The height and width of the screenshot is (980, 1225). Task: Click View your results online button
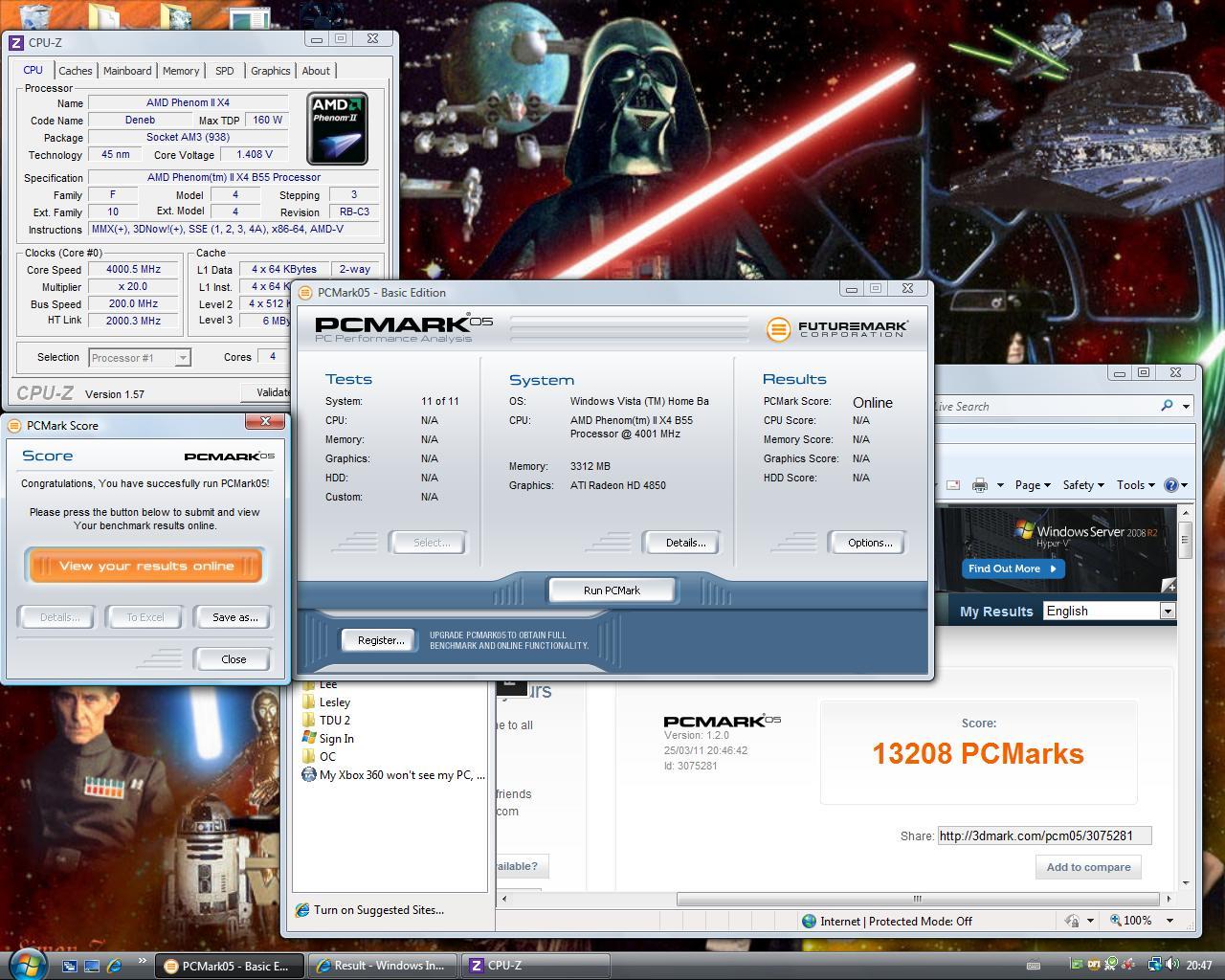[x=145, y=566]
